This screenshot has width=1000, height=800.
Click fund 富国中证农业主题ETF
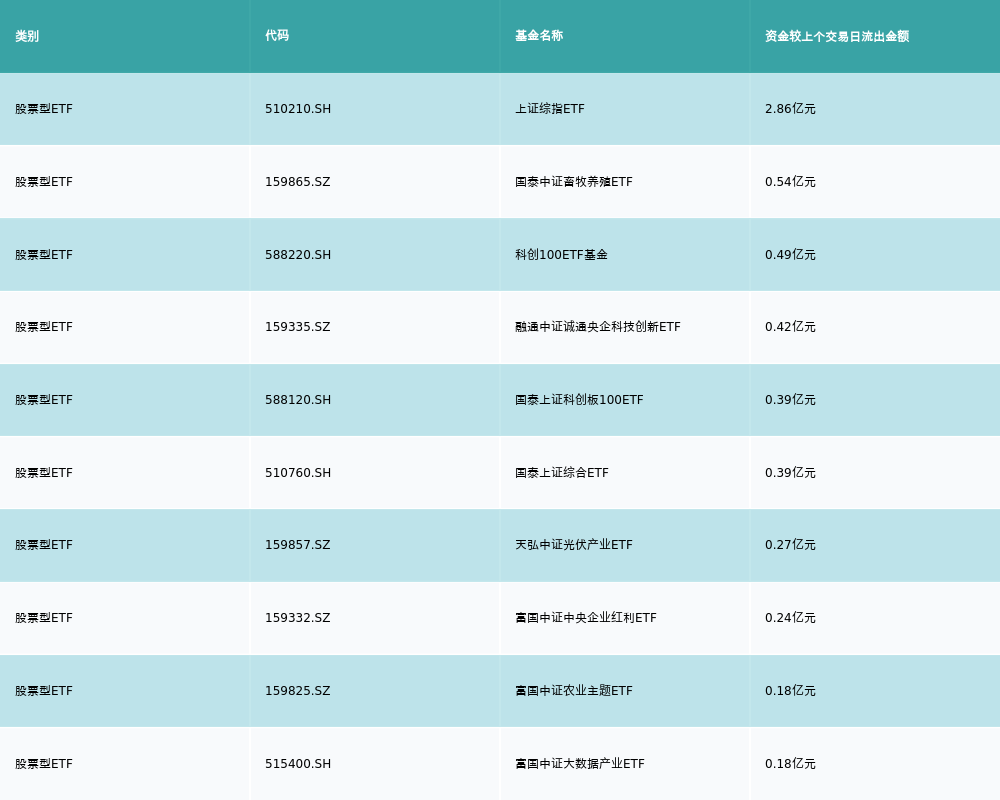pos(574,691)
